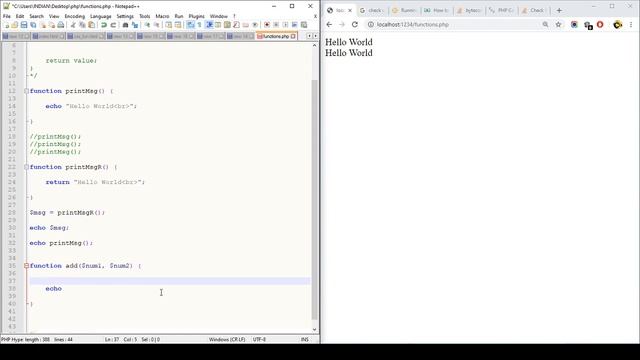
Task: Toggle INS mode in status bar
Action: coord(304,340)
